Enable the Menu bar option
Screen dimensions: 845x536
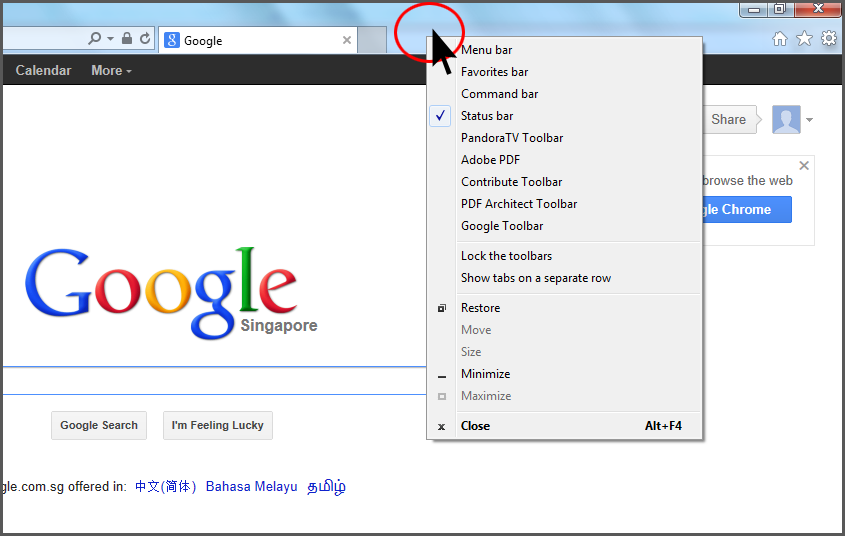point(565,50)
